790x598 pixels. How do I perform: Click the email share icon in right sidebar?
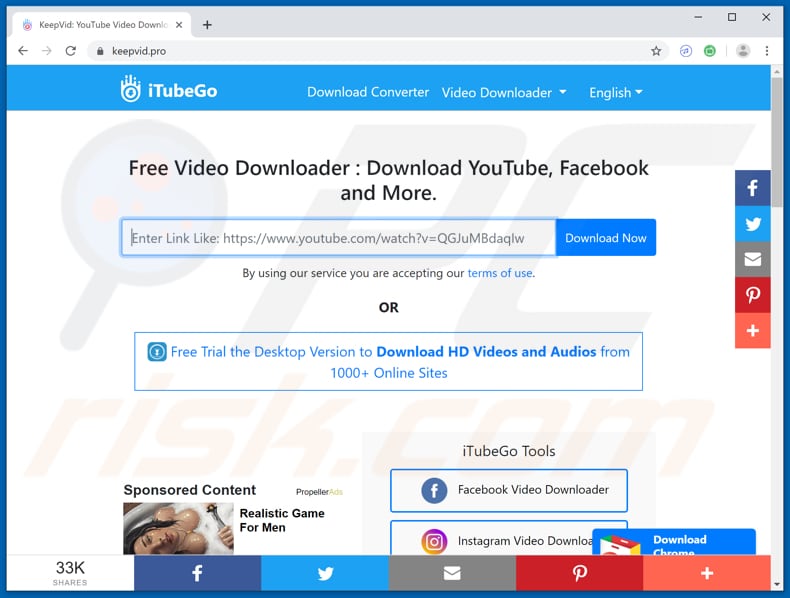click(752, 260)
